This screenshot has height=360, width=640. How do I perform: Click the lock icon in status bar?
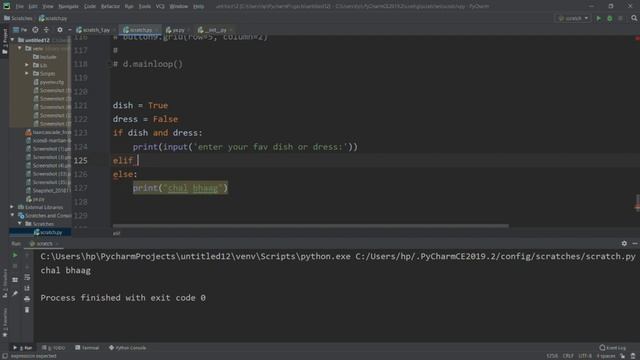(x=623, y=356)
